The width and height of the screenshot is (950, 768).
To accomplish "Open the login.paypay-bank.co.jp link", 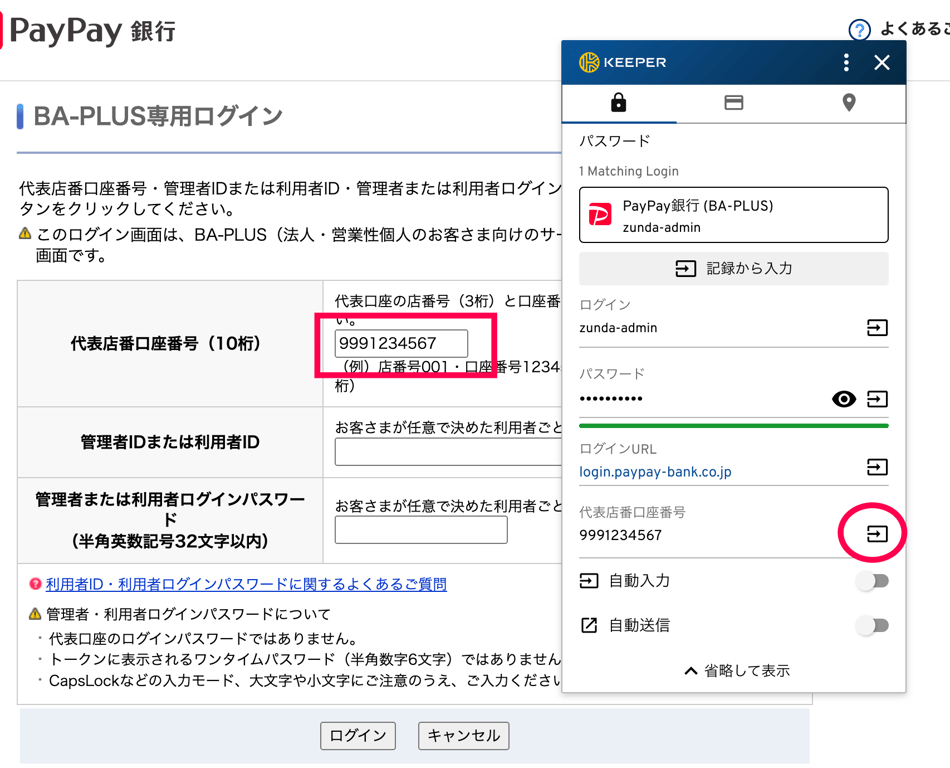I will tap(655, 472).
